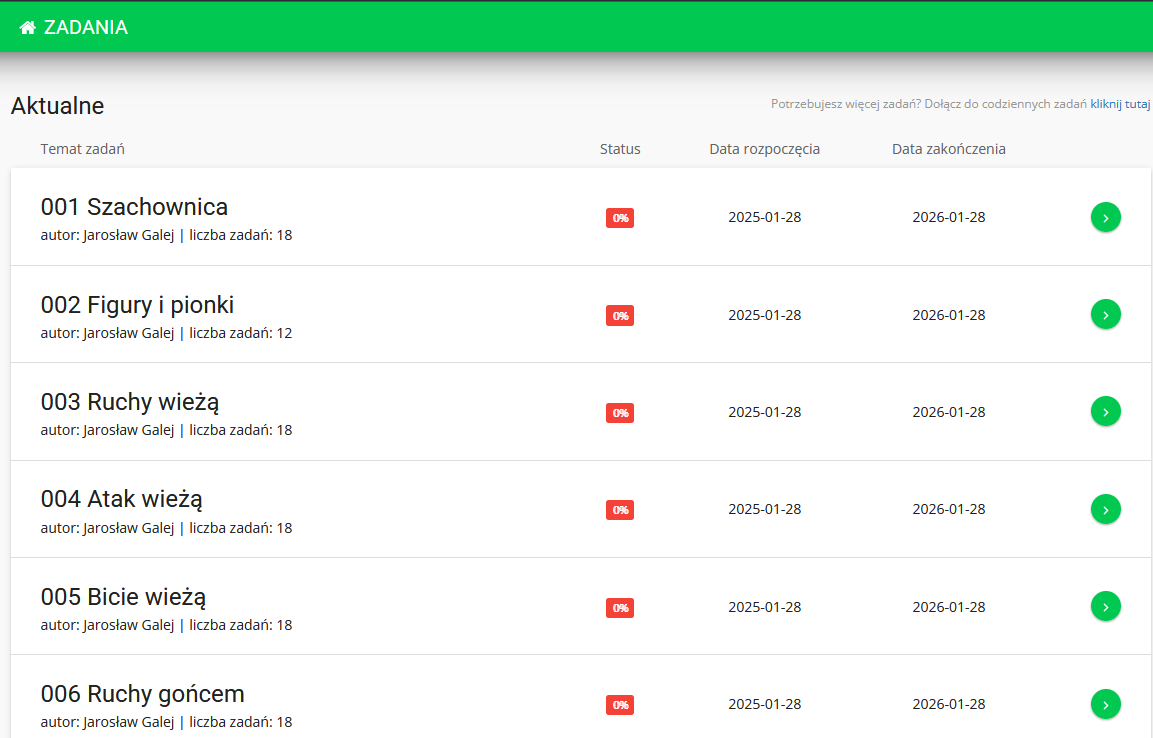Screen dimensions: 1153x738
Task: Click the 'Status' column header
Action: tap(620, 149)
